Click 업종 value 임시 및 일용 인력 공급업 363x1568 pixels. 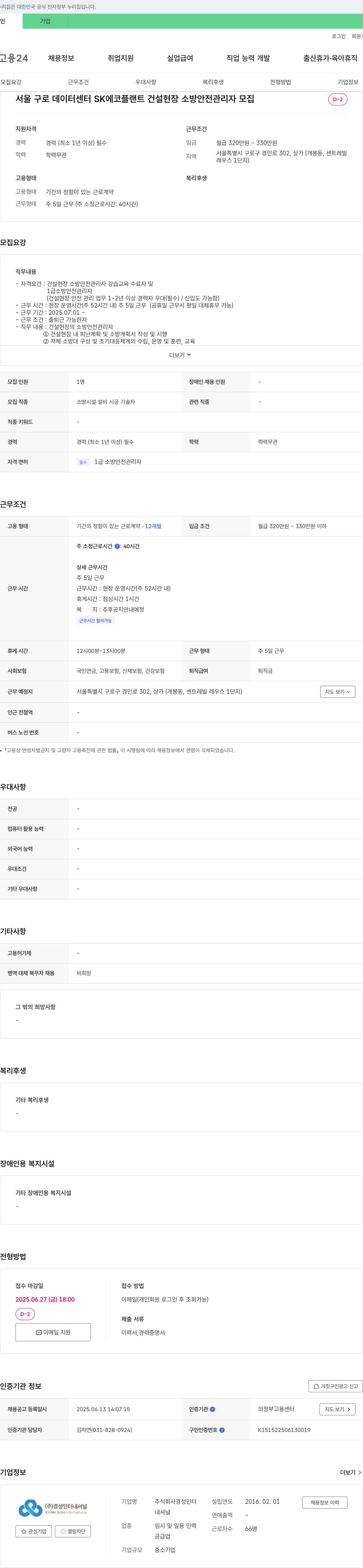click(175, 1531)
